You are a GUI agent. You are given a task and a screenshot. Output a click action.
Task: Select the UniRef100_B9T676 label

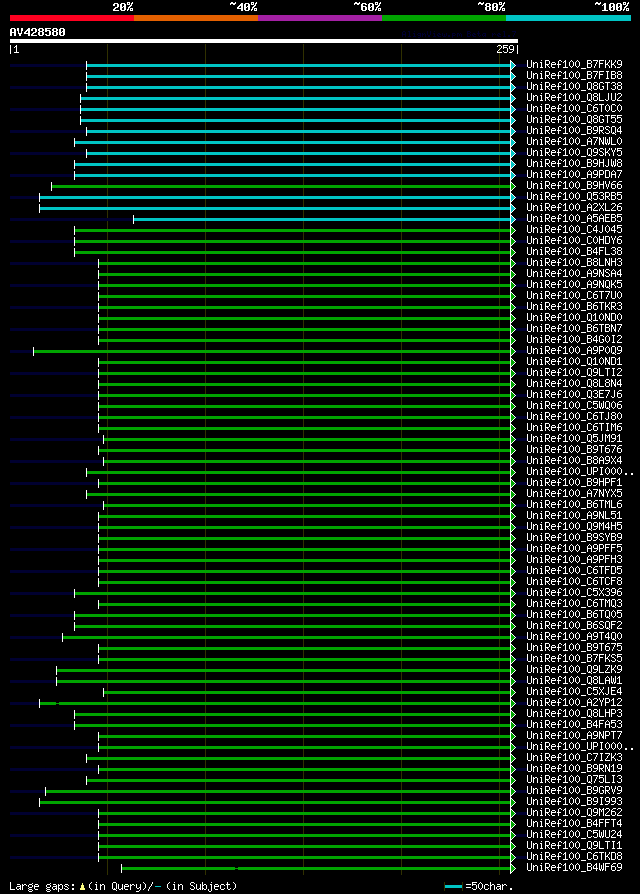click(x=574, y=450)
